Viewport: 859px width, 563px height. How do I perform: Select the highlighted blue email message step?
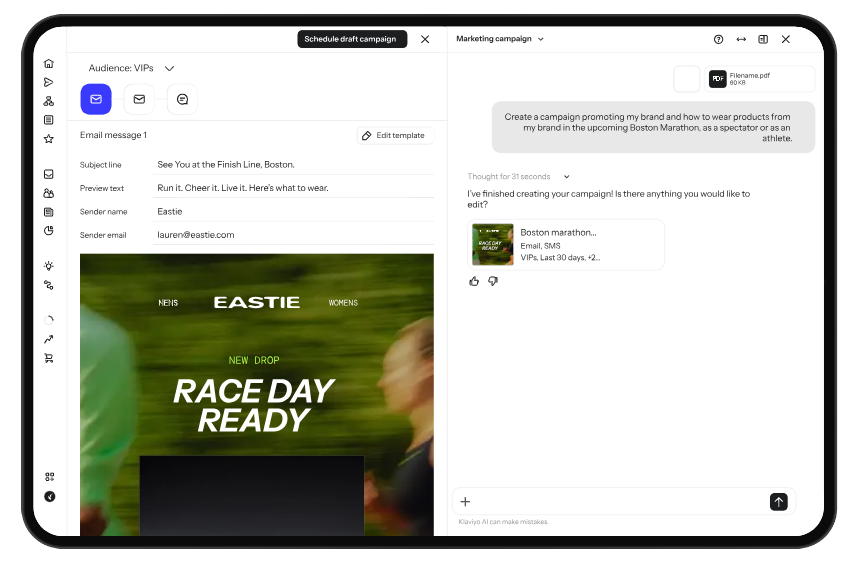tap(96, 99)
